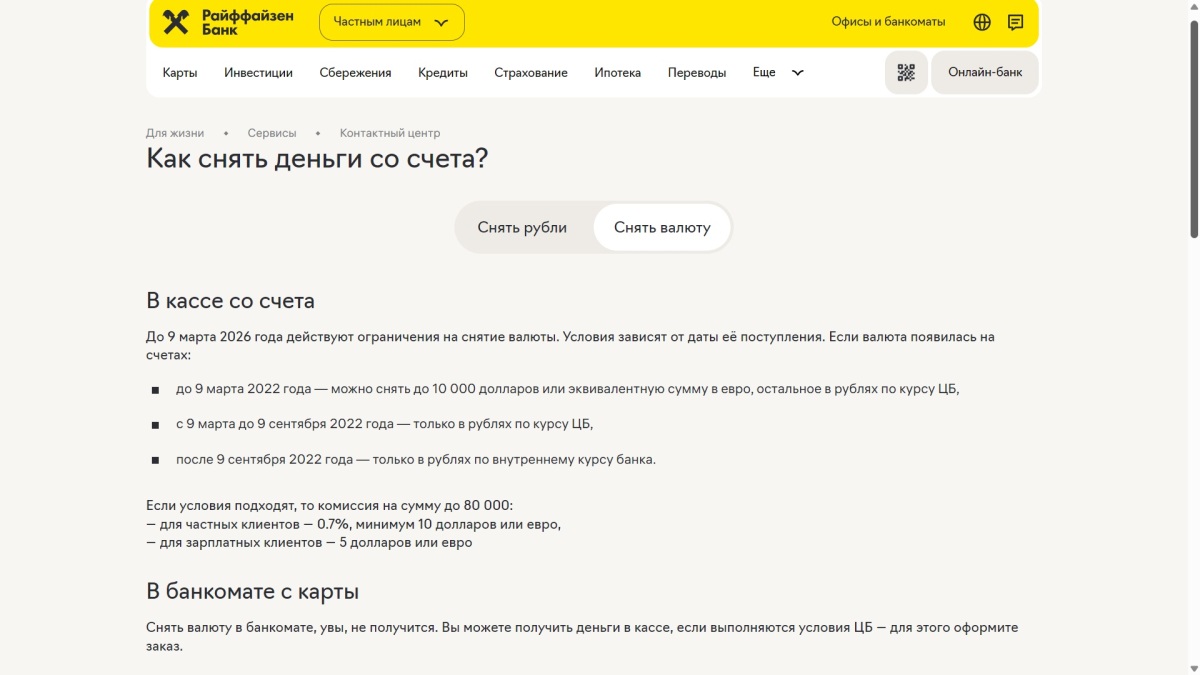Go to Контактный центр breadcrumb
This screenshot has height=675, width=1200.
pyautogui.click(x=390, y=133)
